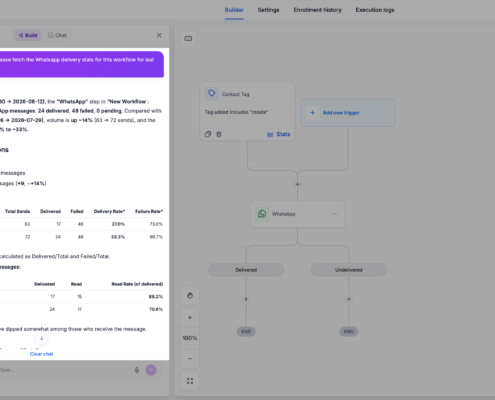Toggle the panel icon at canvas top-left
This screenshot has height=400, width=495.
click(x=188, y=38)
